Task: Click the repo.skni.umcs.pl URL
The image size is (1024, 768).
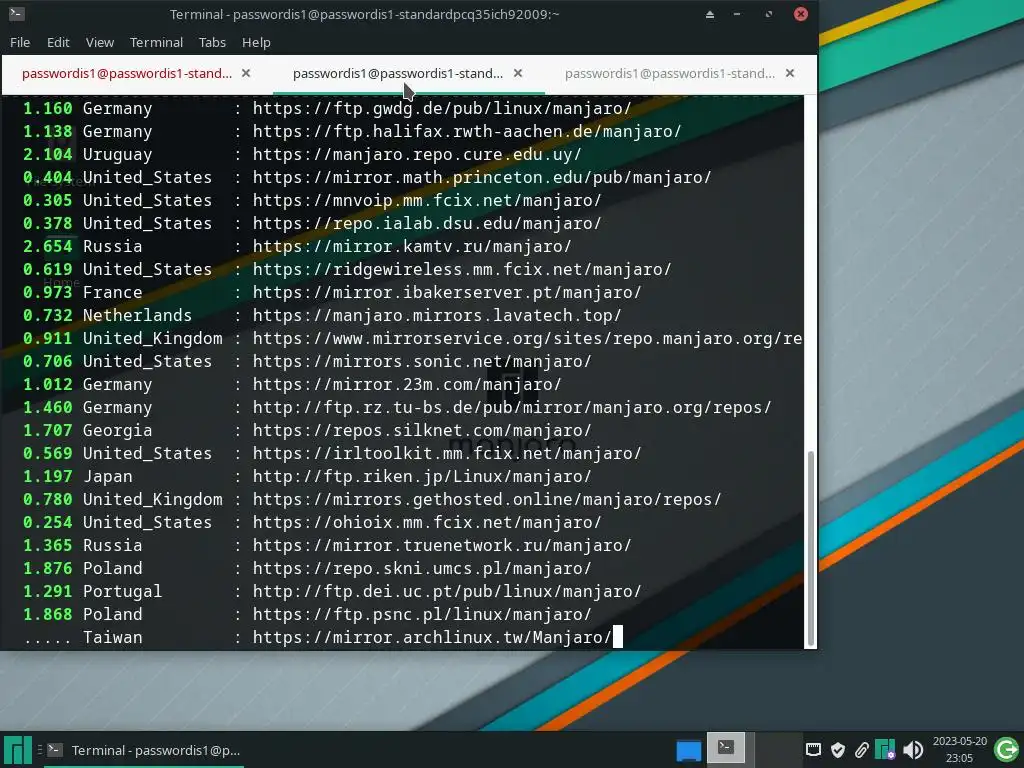Action: pyautogui.click(x=422, y=568)
